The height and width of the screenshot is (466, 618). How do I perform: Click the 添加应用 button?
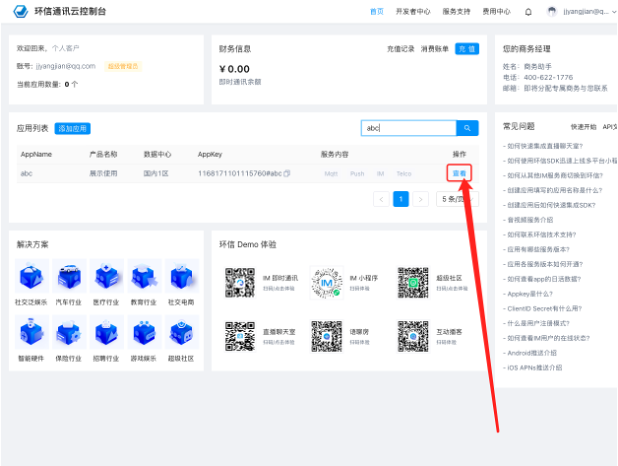coord(73,129)
